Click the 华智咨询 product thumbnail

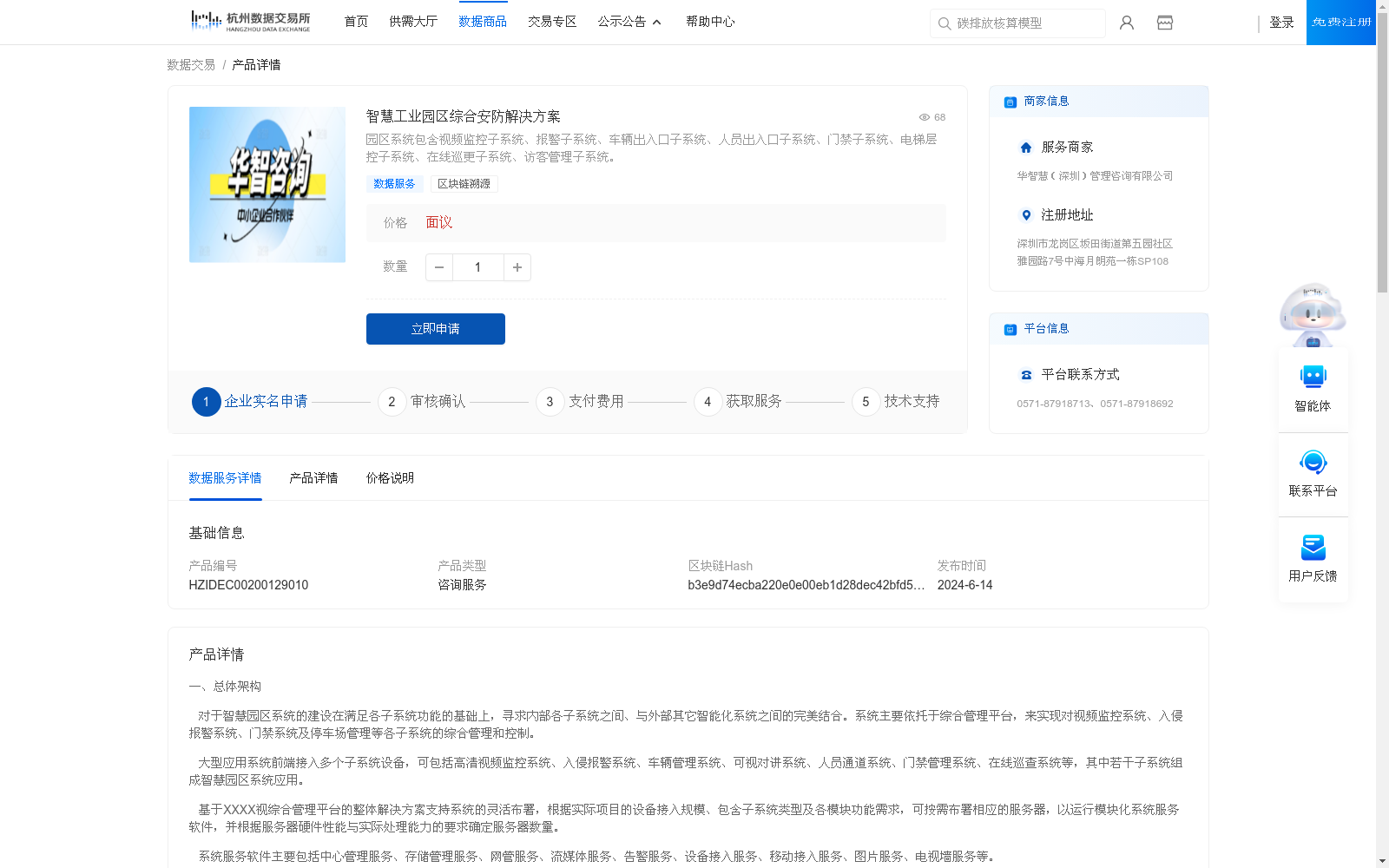267,185
